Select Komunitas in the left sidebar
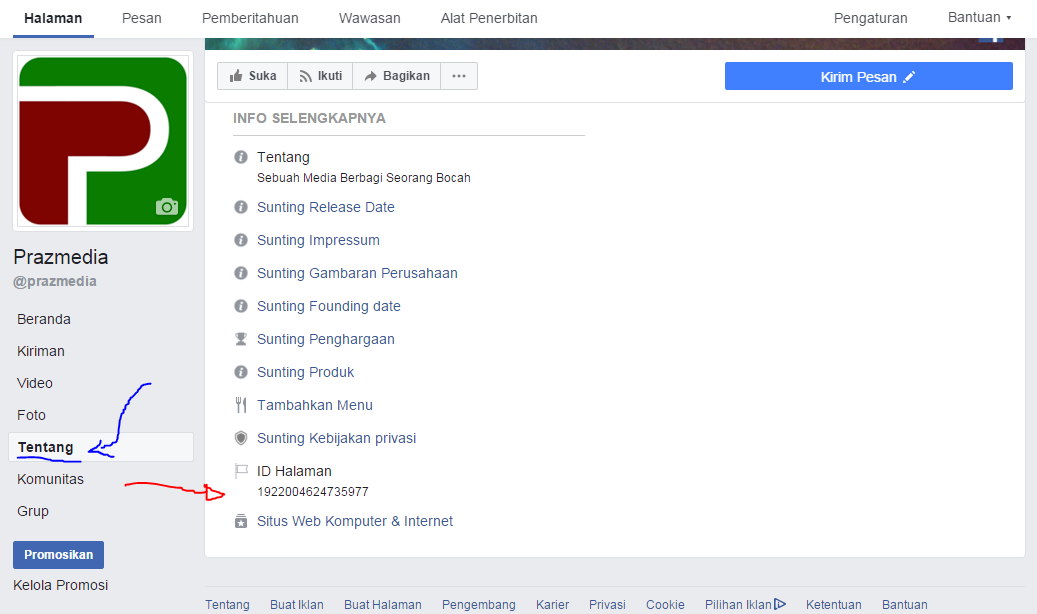 click(51, 479)
